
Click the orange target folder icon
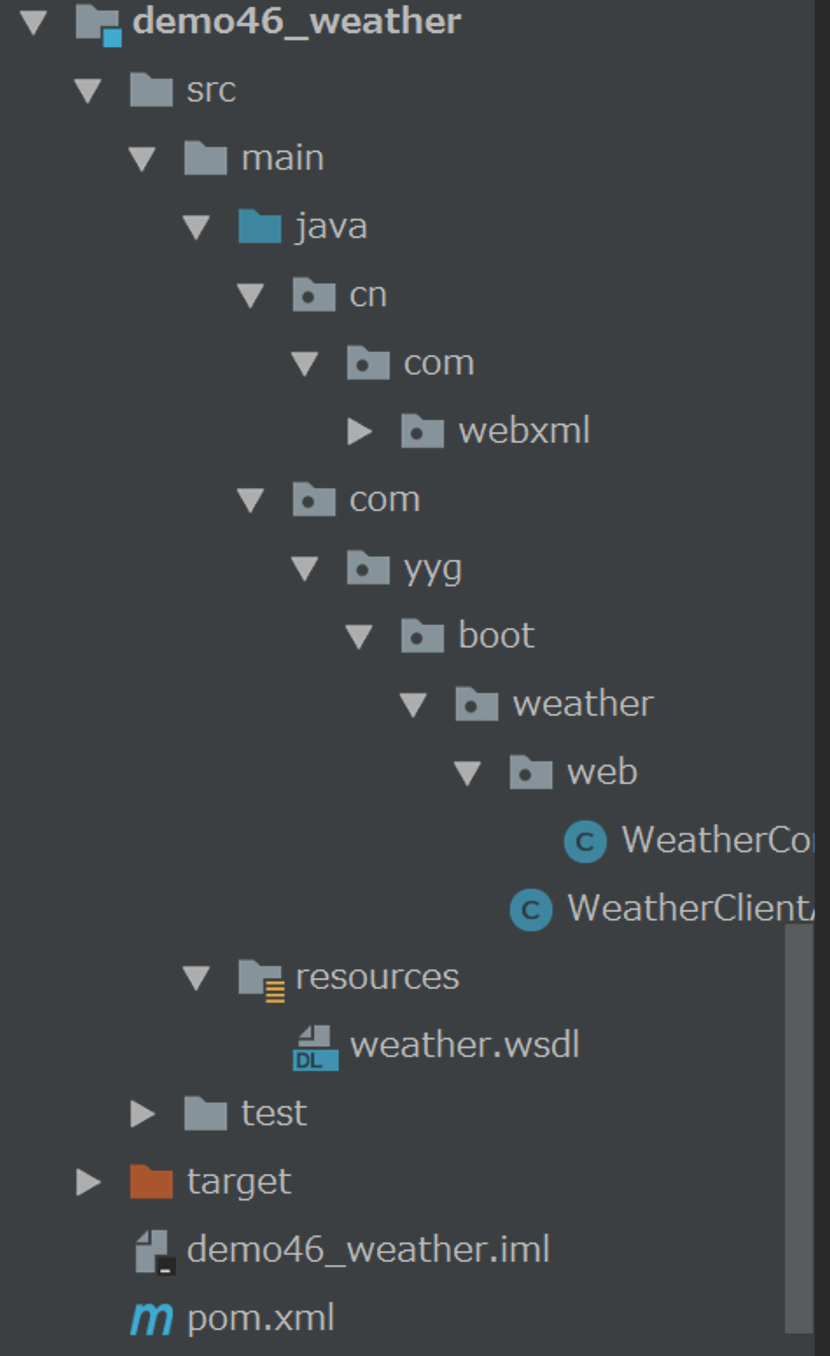152,1182
